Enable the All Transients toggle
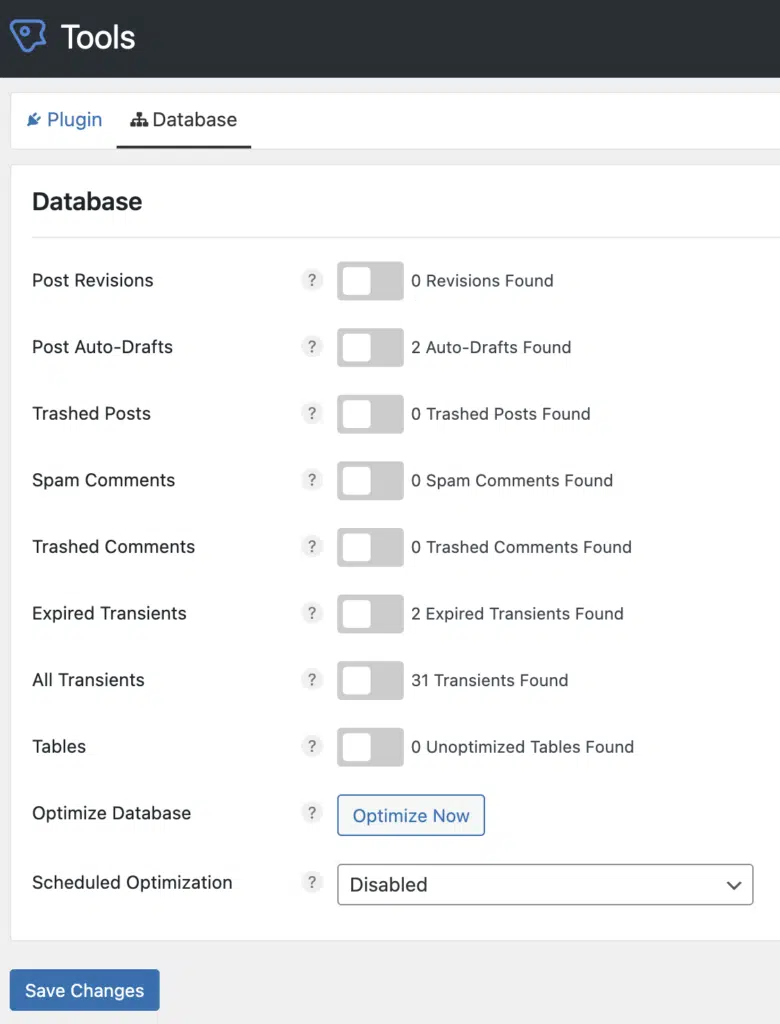The height and width of the screenshot is (1024, 780). tap(370, 680)
